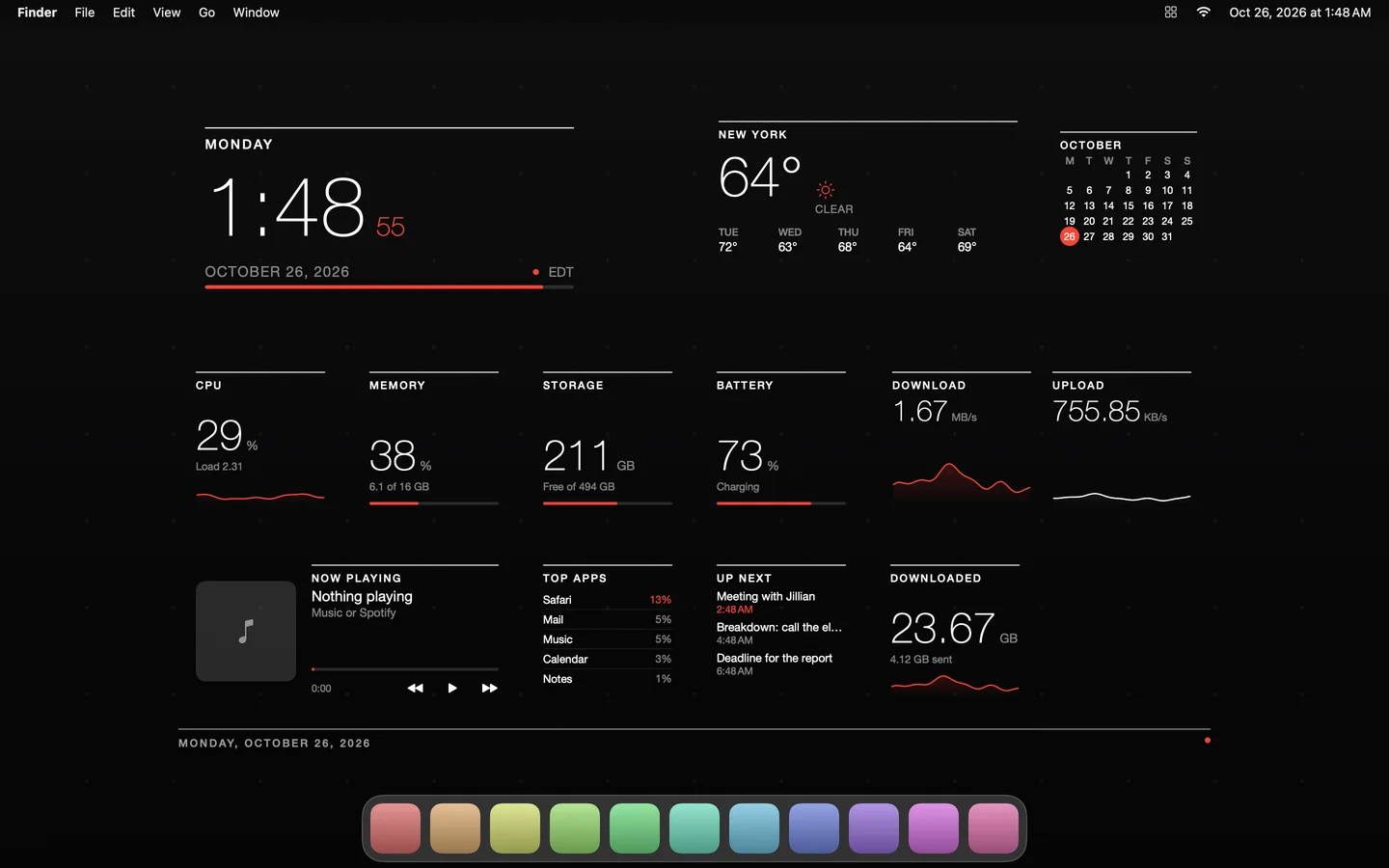This screenshot has height=868, width=1389.
Task: Skip to the previous track
Action: pos(415,688)
